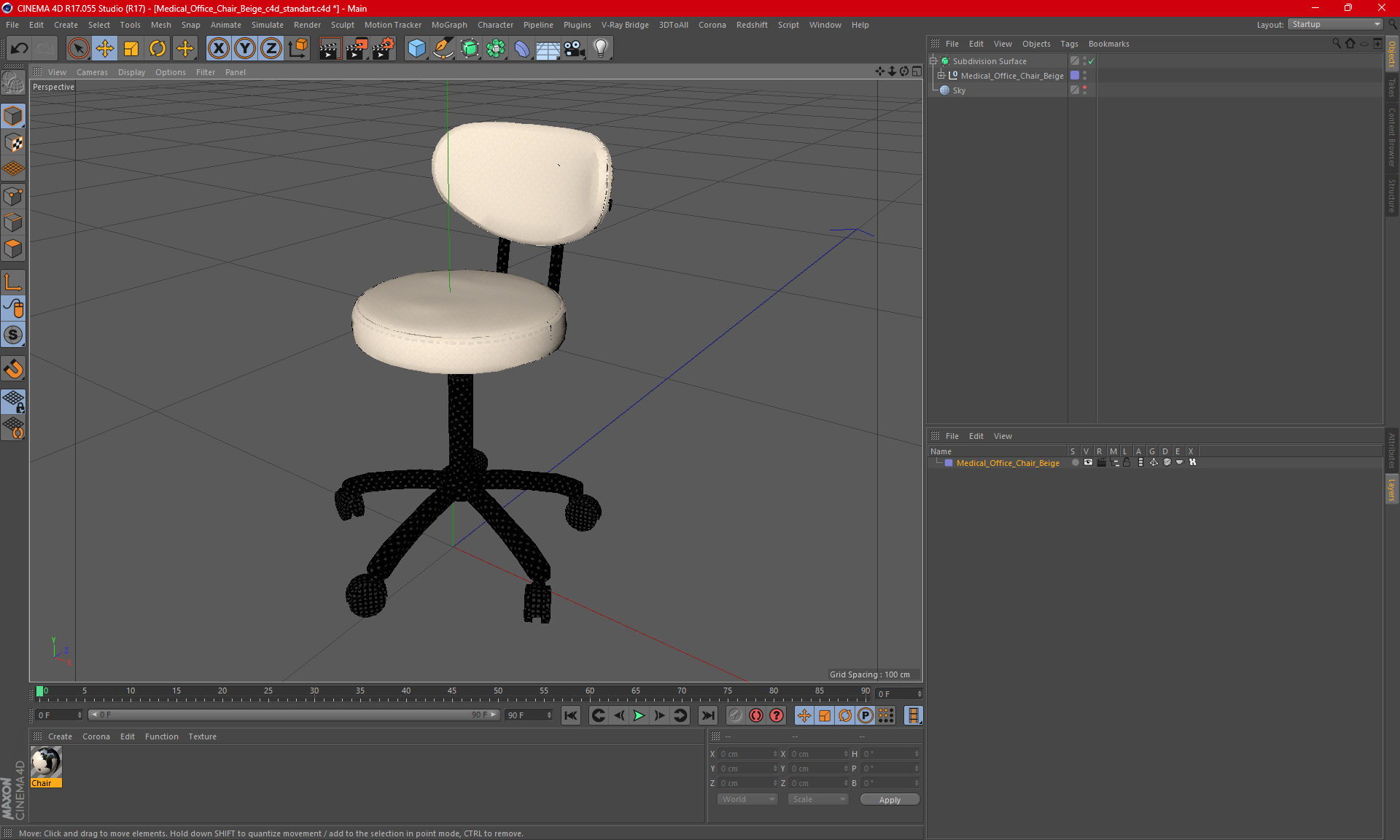
Task: Open the Simulate menu
Action: coord(268,25)
